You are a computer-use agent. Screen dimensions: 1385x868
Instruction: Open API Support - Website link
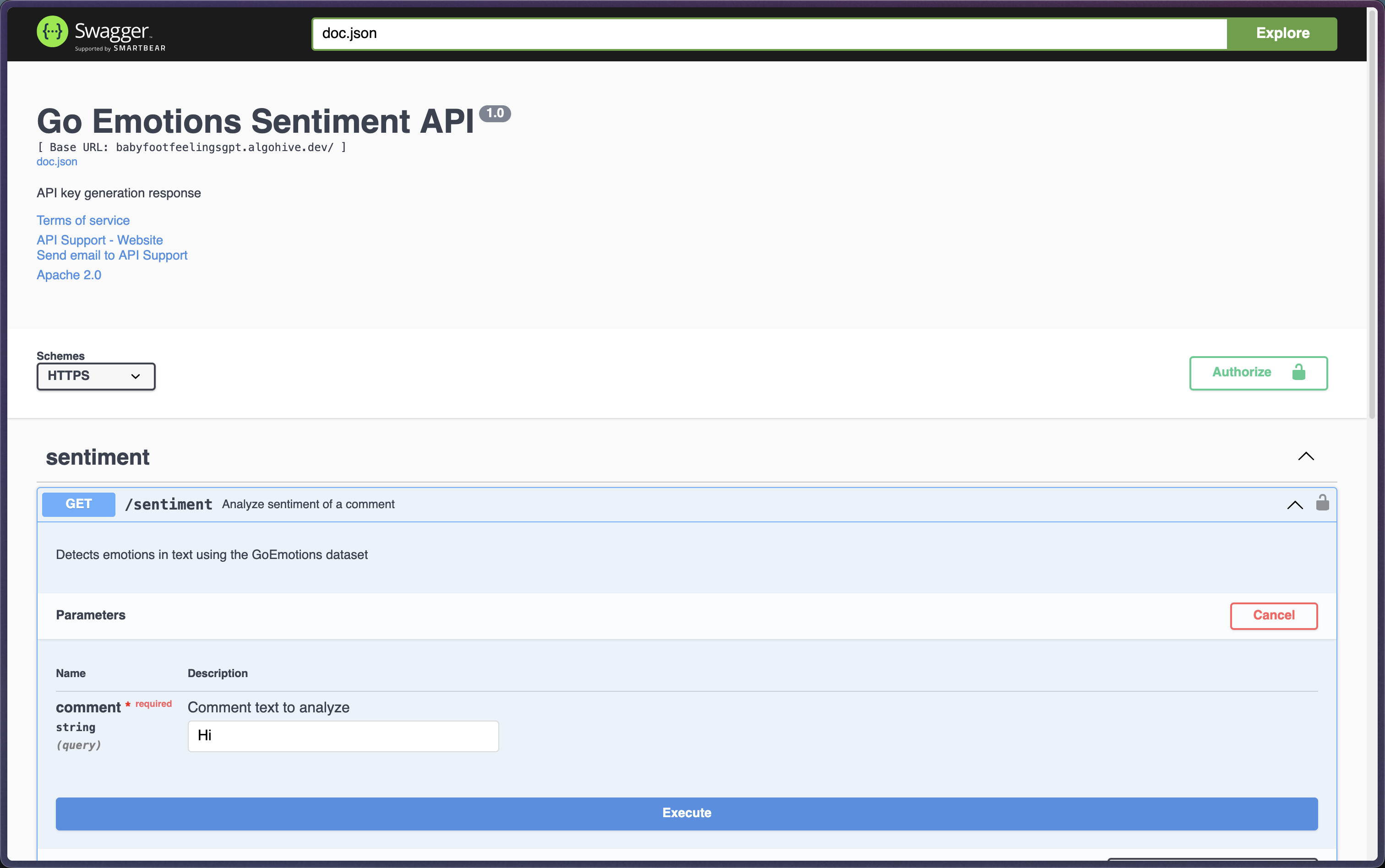click(x=100, y=240)
